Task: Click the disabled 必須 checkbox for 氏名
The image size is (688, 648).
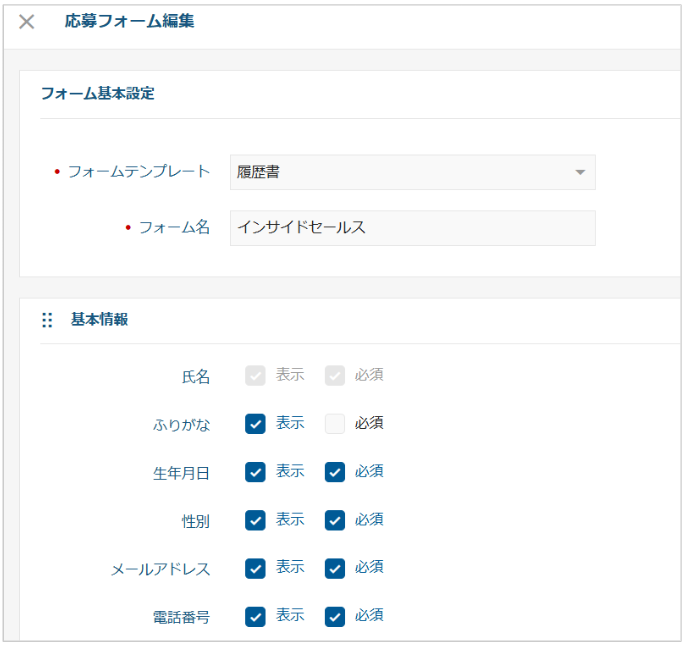Action: pyautogui.click(x=335, y=376)
